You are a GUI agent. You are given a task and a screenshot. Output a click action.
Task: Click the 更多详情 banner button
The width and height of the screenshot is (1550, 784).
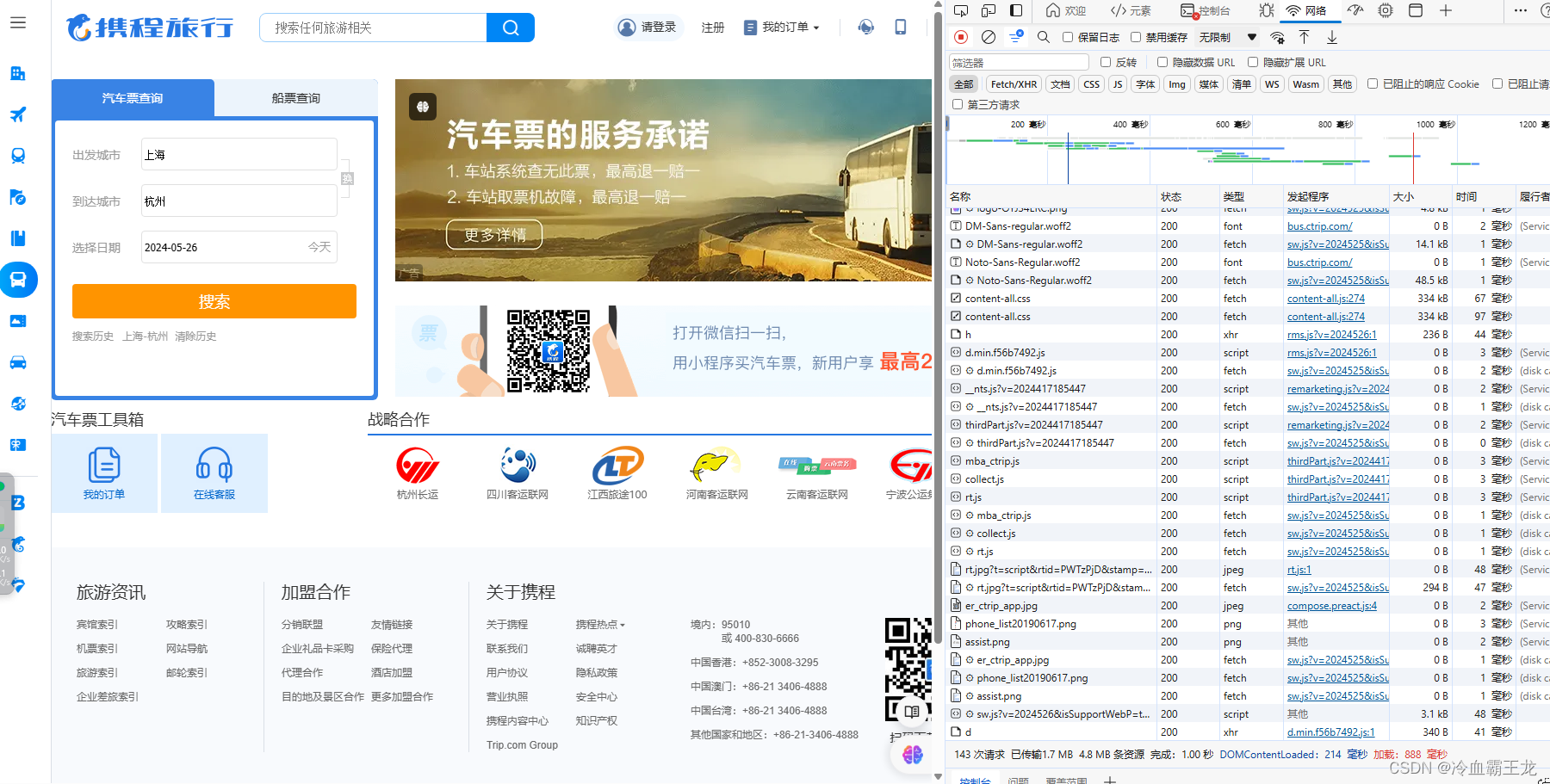tap(494, 234)
